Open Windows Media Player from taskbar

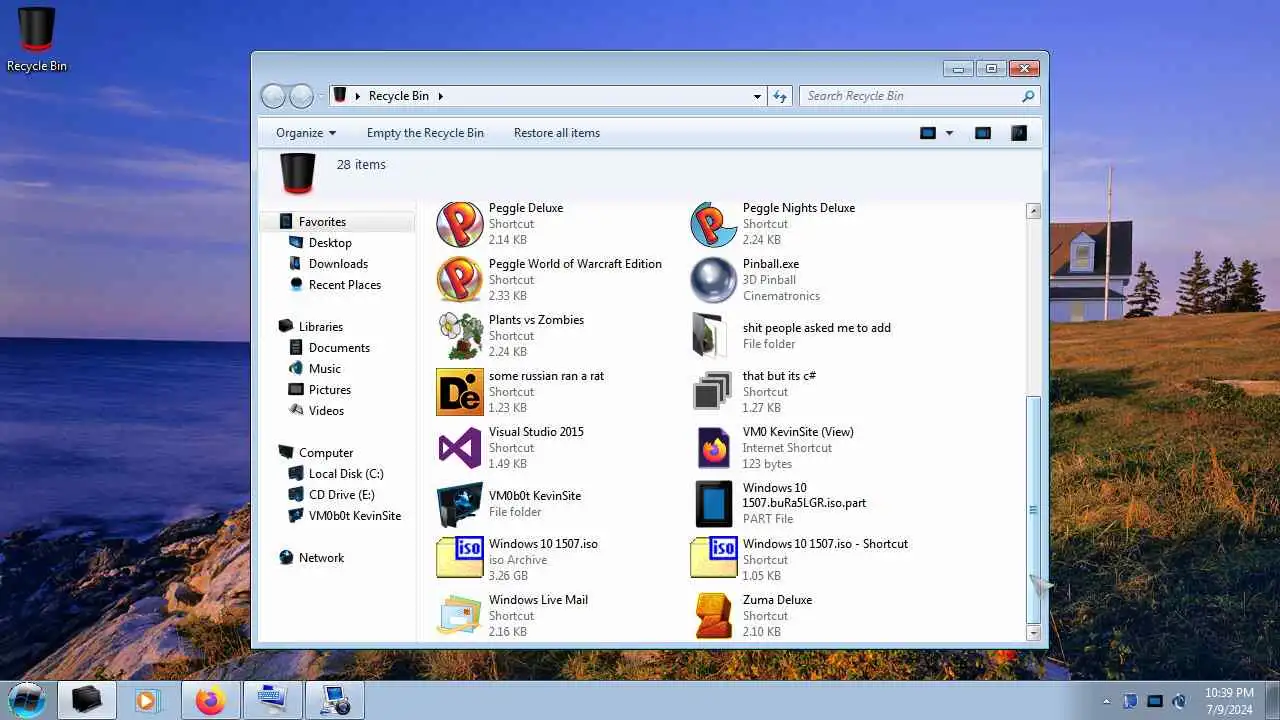click(x=149, y=701)
